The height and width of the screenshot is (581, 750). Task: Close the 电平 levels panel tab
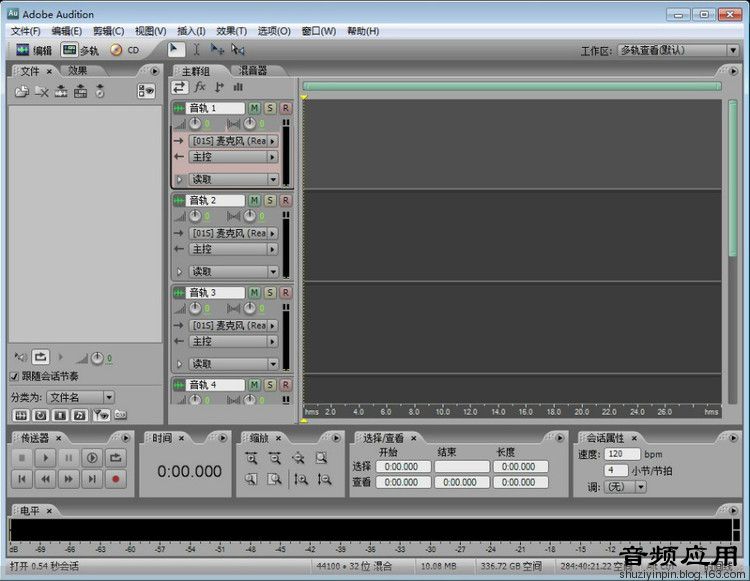coord(49,511)
